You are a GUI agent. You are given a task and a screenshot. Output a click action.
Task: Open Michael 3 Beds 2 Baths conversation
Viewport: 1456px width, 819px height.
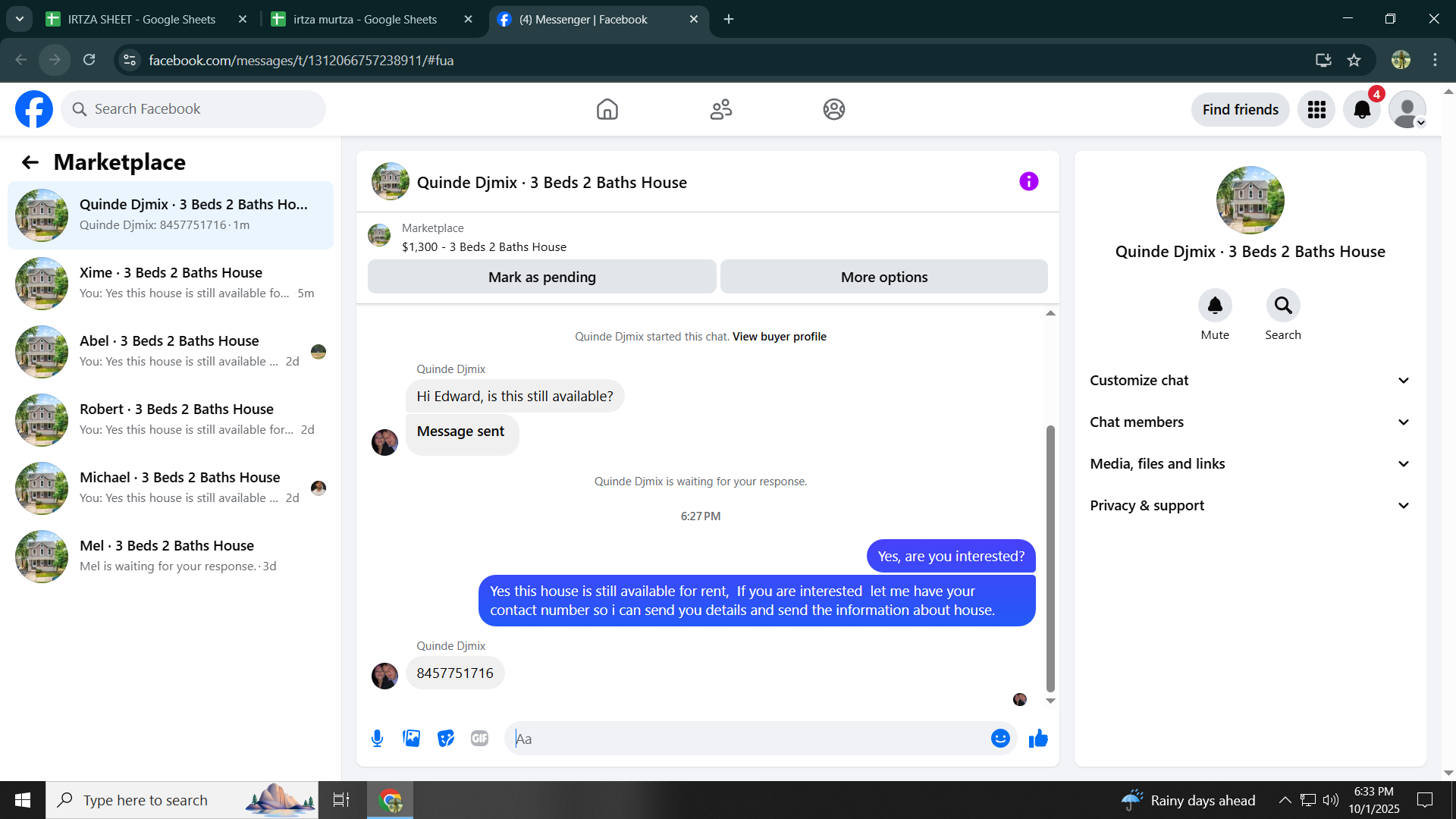pyautogui.click(x=171, y=488)
